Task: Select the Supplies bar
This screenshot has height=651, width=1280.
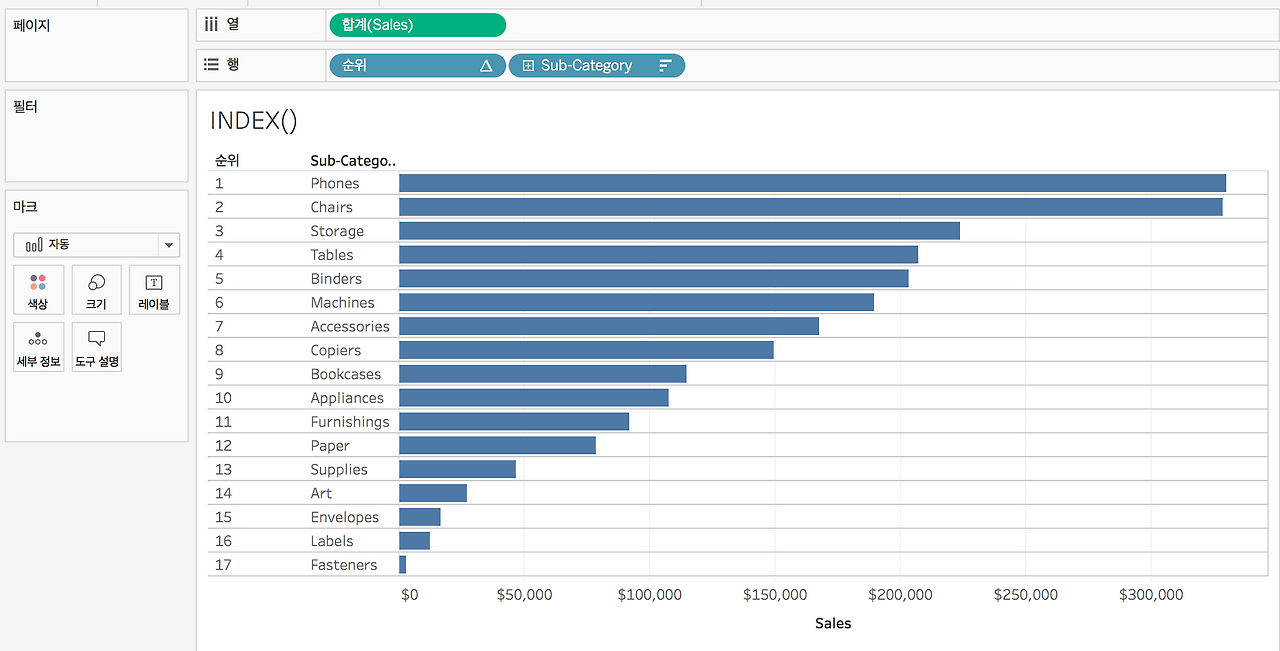Action: click(x=457, y=469)
